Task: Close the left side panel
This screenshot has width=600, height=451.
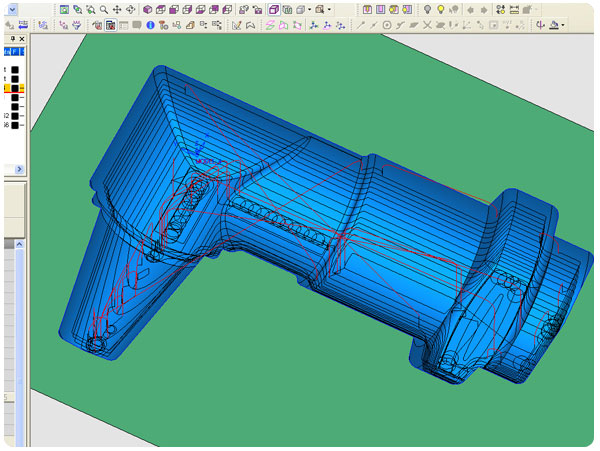Action: [x=24, y=39]
